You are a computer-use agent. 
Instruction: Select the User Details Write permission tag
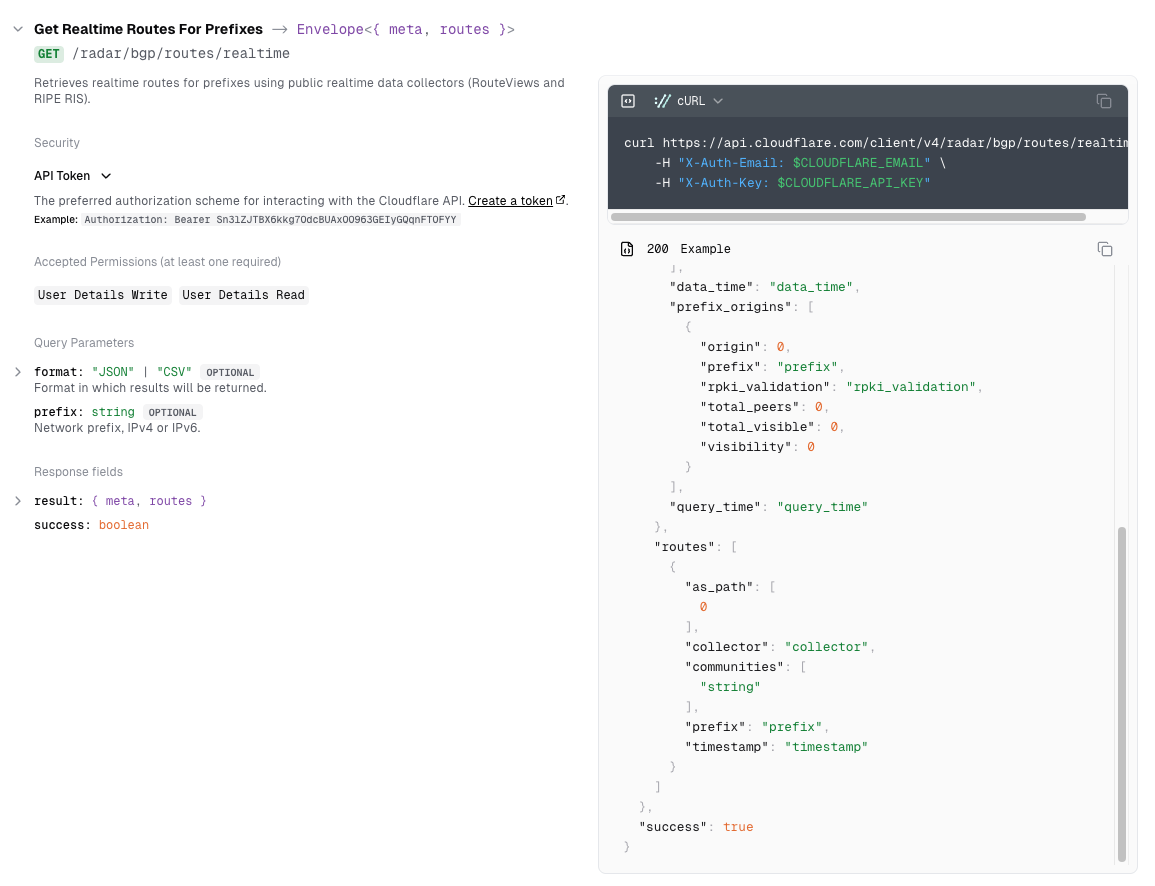coord(103,295)
